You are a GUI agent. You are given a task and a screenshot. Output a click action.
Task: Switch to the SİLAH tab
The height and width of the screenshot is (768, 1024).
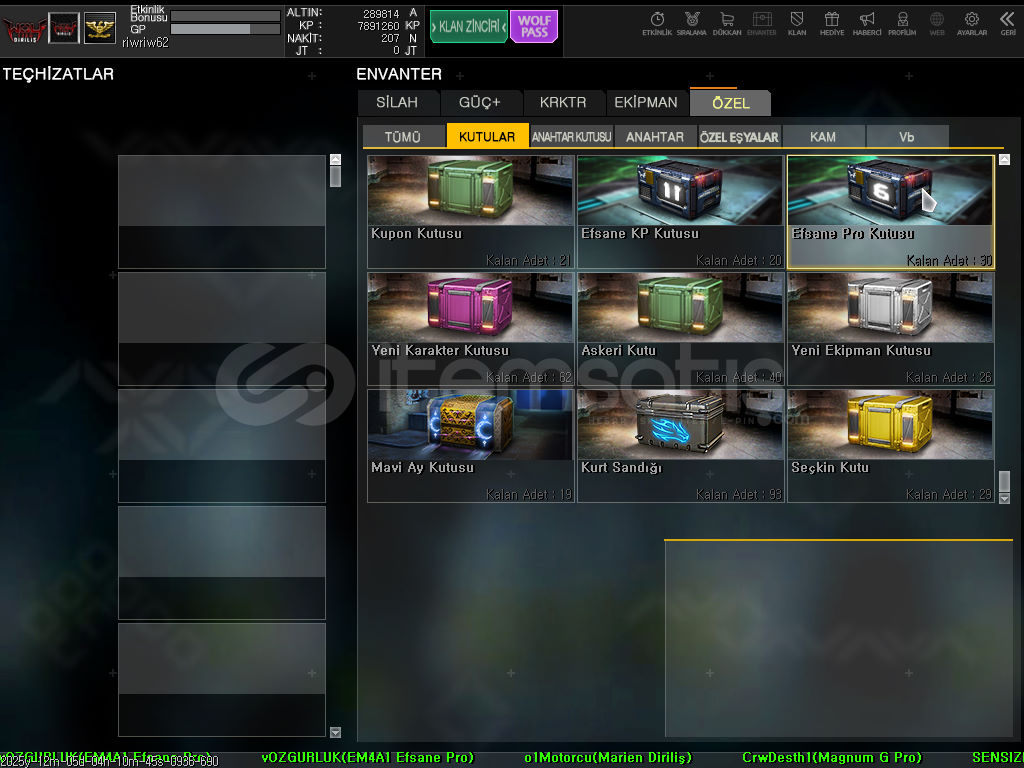(x=397, y=103)
